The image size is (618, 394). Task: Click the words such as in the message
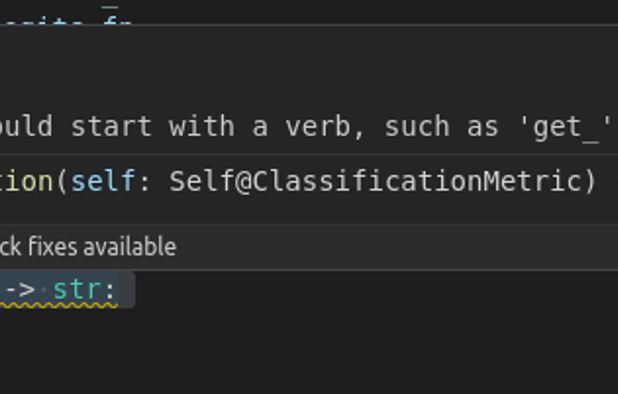click(442, 127)
